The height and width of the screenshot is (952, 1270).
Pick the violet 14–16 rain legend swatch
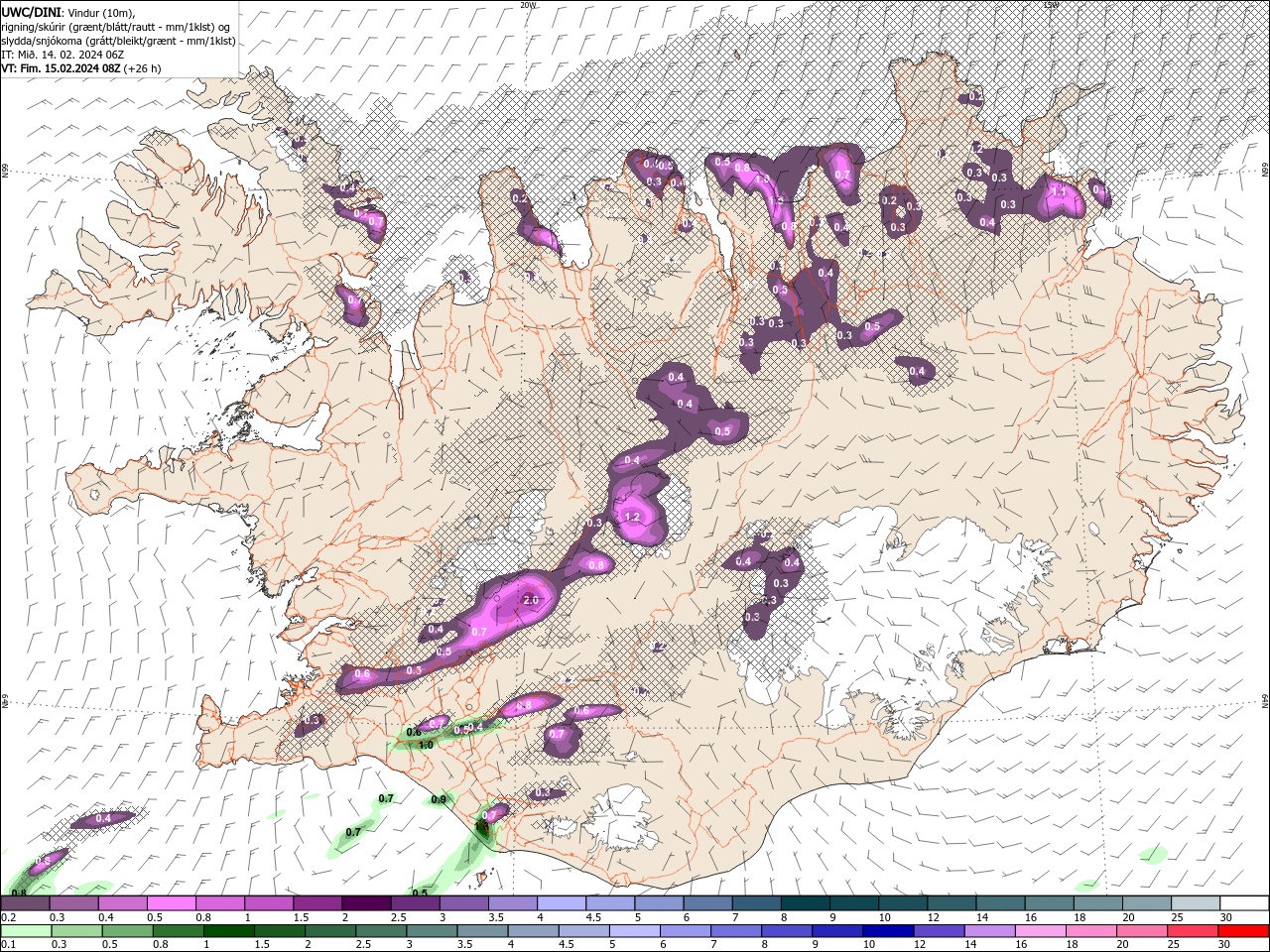[990, 931]
